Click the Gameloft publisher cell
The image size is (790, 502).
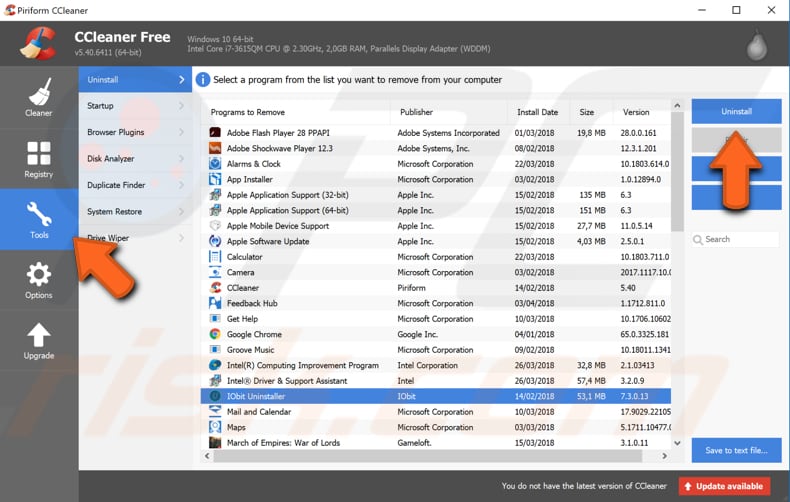(x=414, y=443)
